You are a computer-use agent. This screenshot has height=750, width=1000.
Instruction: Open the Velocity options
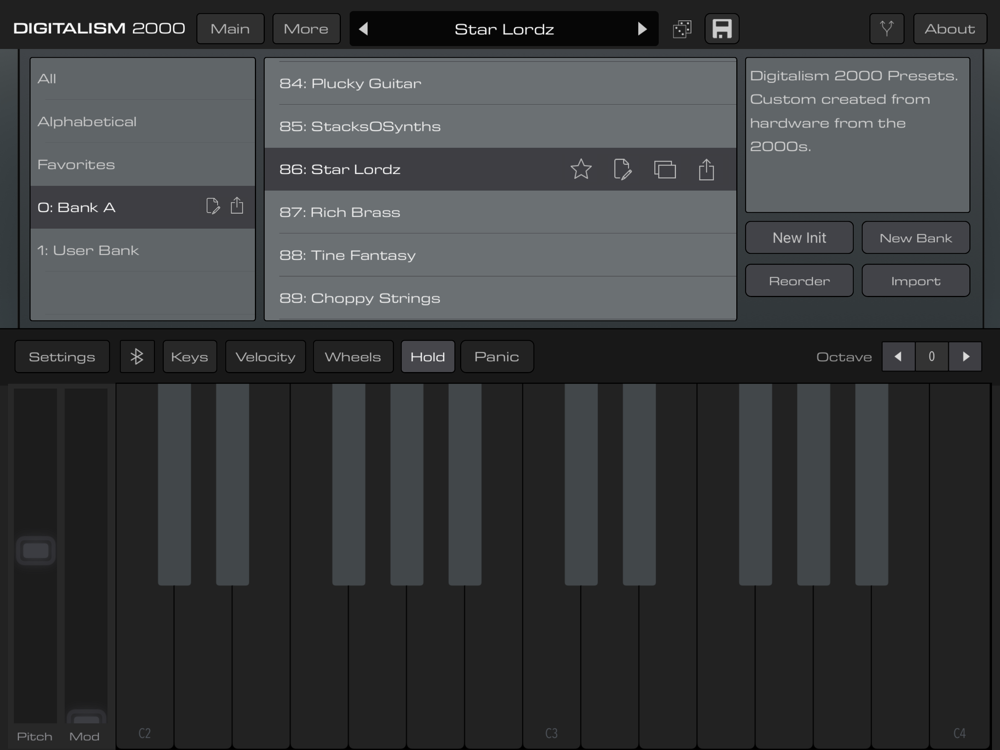click(265, 357)
